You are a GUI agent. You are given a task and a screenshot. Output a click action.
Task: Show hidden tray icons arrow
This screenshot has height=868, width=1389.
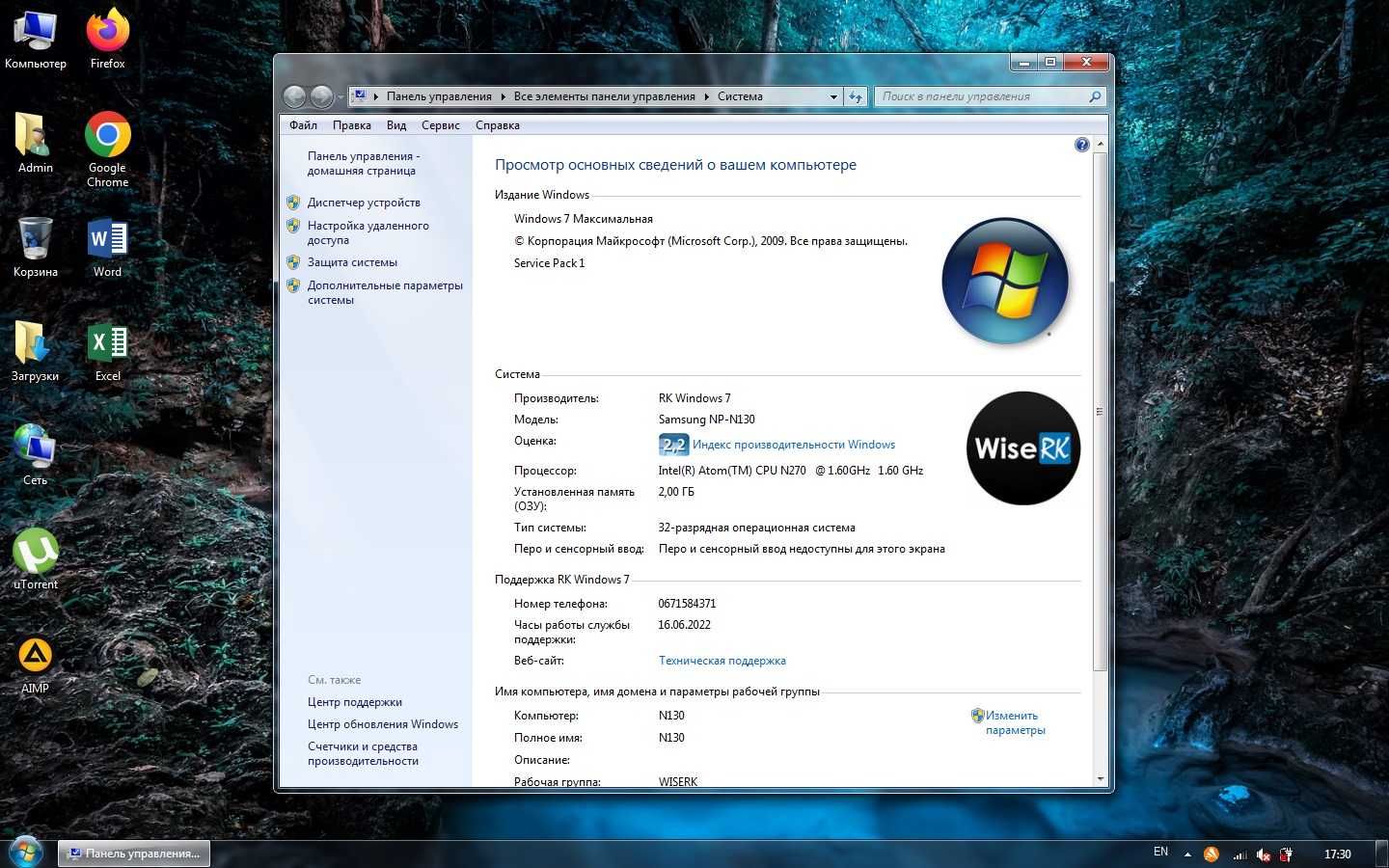click(1187, 854)
